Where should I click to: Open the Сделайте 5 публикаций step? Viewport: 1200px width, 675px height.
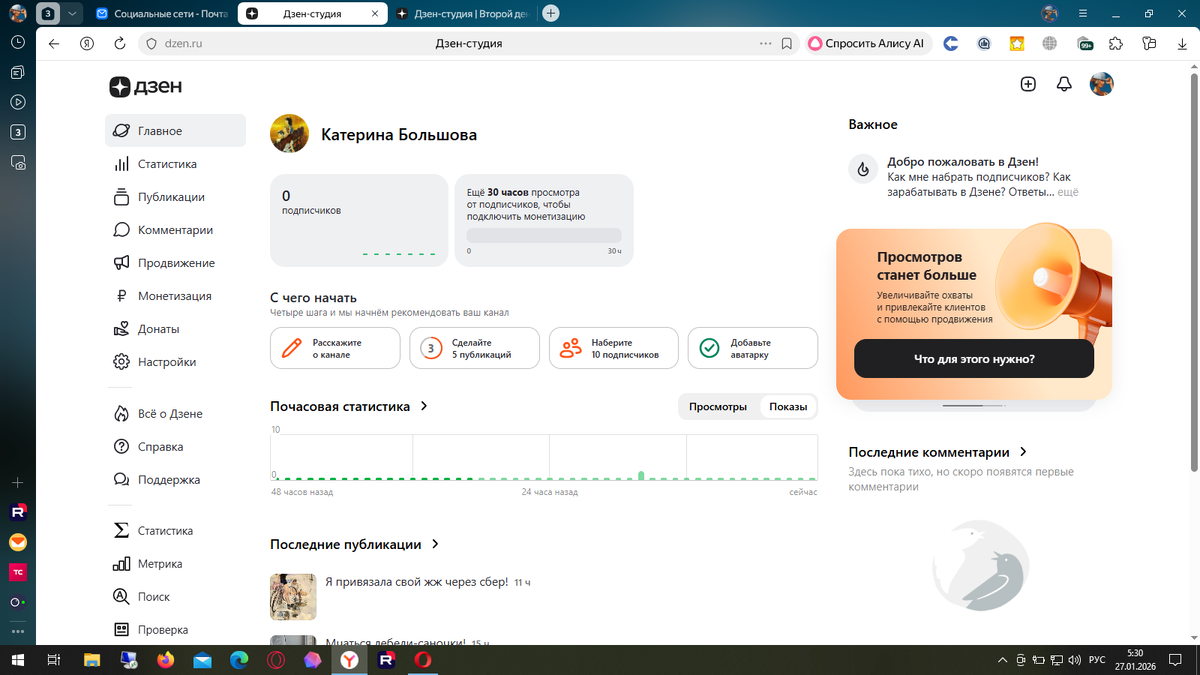coord(474,348)
